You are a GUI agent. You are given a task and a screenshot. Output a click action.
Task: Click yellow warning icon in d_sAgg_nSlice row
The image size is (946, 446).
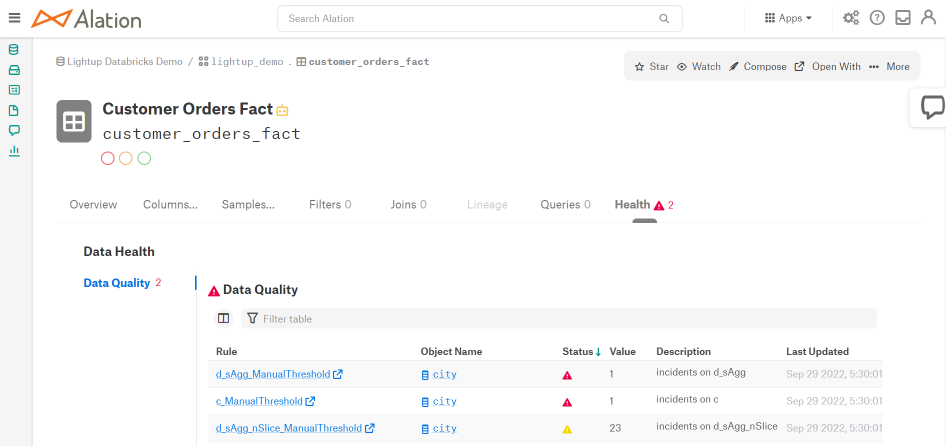567,429
